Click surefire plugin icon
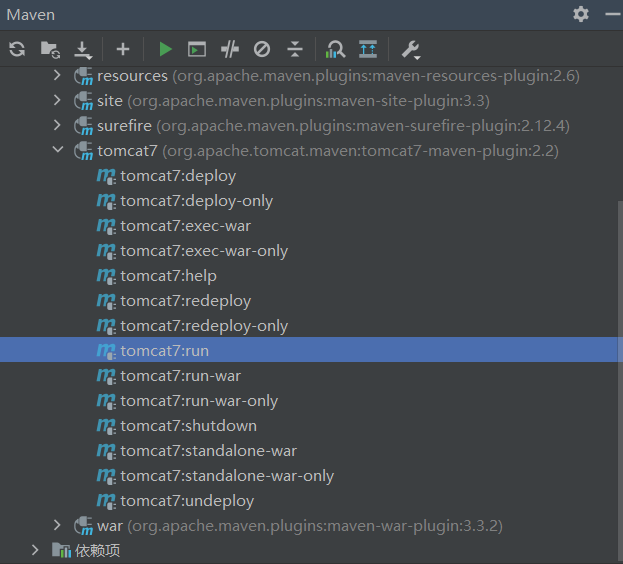Image resolution: width=623 pixels, height=564 pixels. 83,126
